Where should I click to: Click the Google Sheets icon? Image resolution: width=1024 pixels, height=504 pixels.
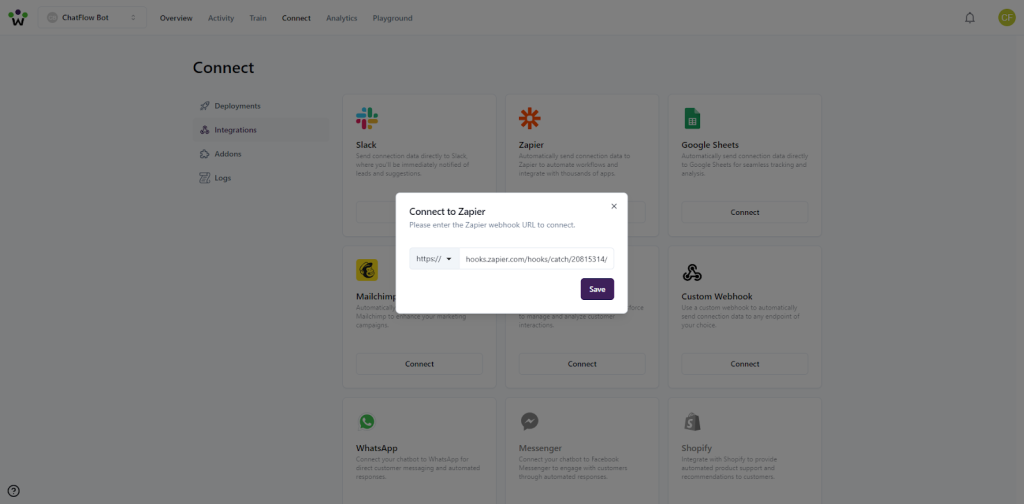(x=691, y=119)
